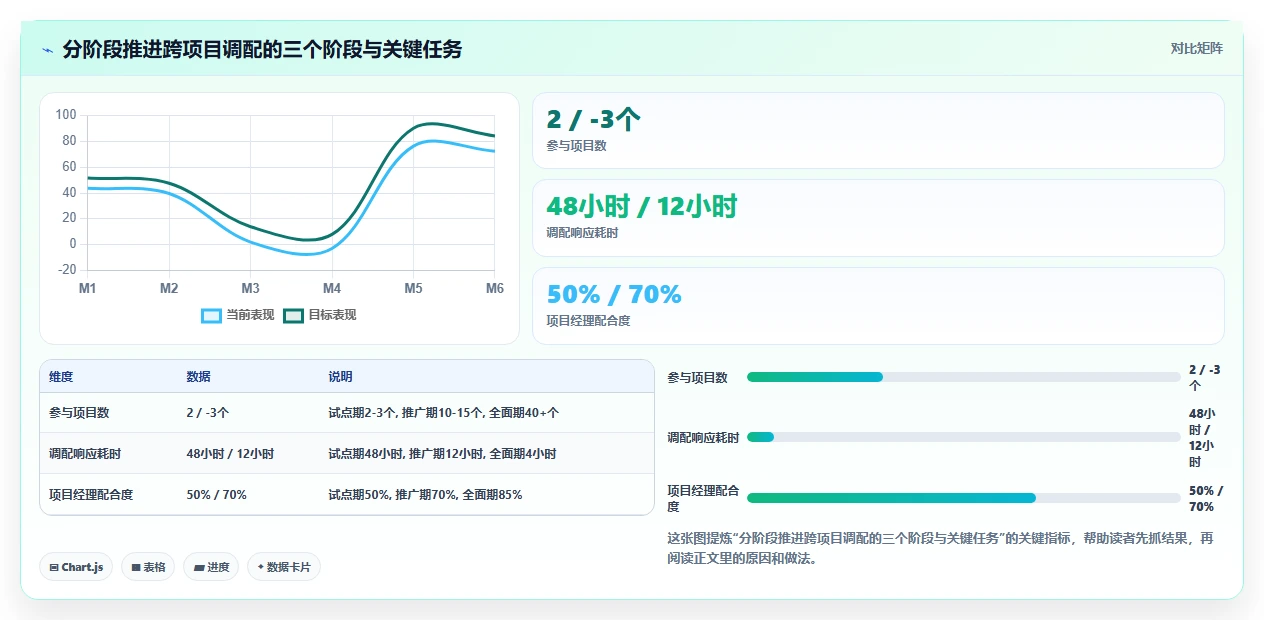Click the M1 axis label on chart
The width and height of the screenshot is (1264, 620).
88,288
